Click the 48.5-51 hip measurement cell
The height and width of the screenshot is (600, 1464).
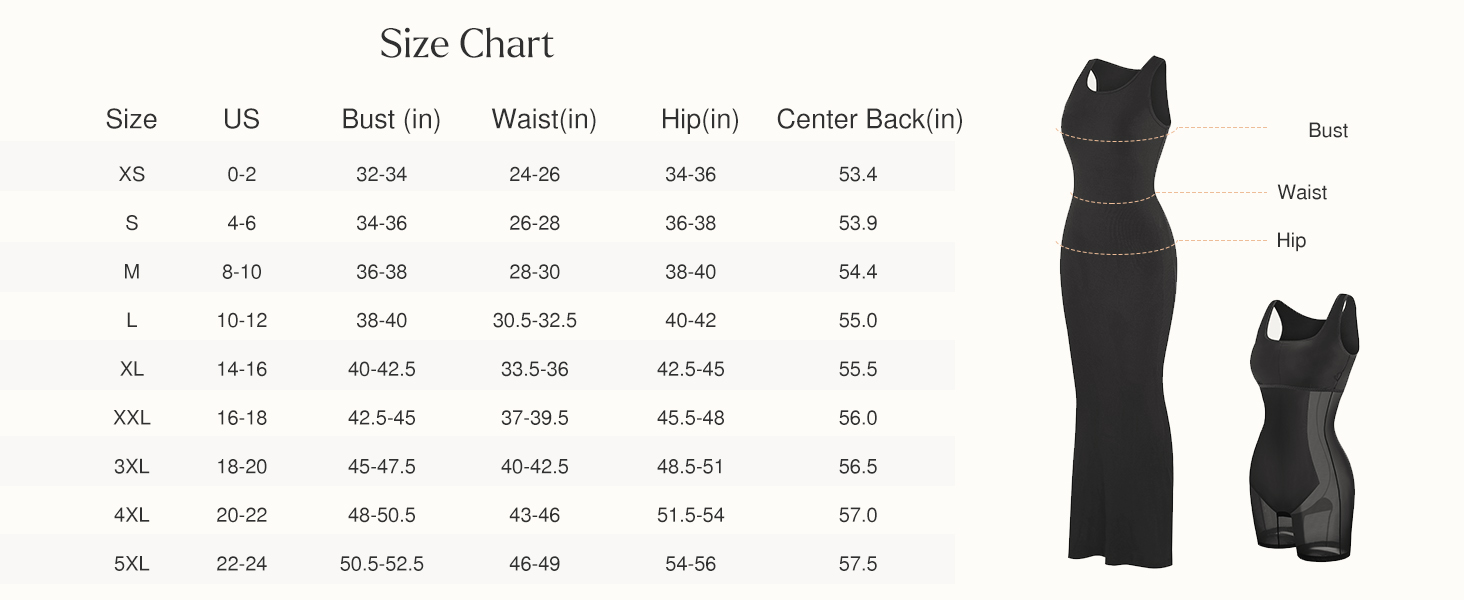[690, 467]
